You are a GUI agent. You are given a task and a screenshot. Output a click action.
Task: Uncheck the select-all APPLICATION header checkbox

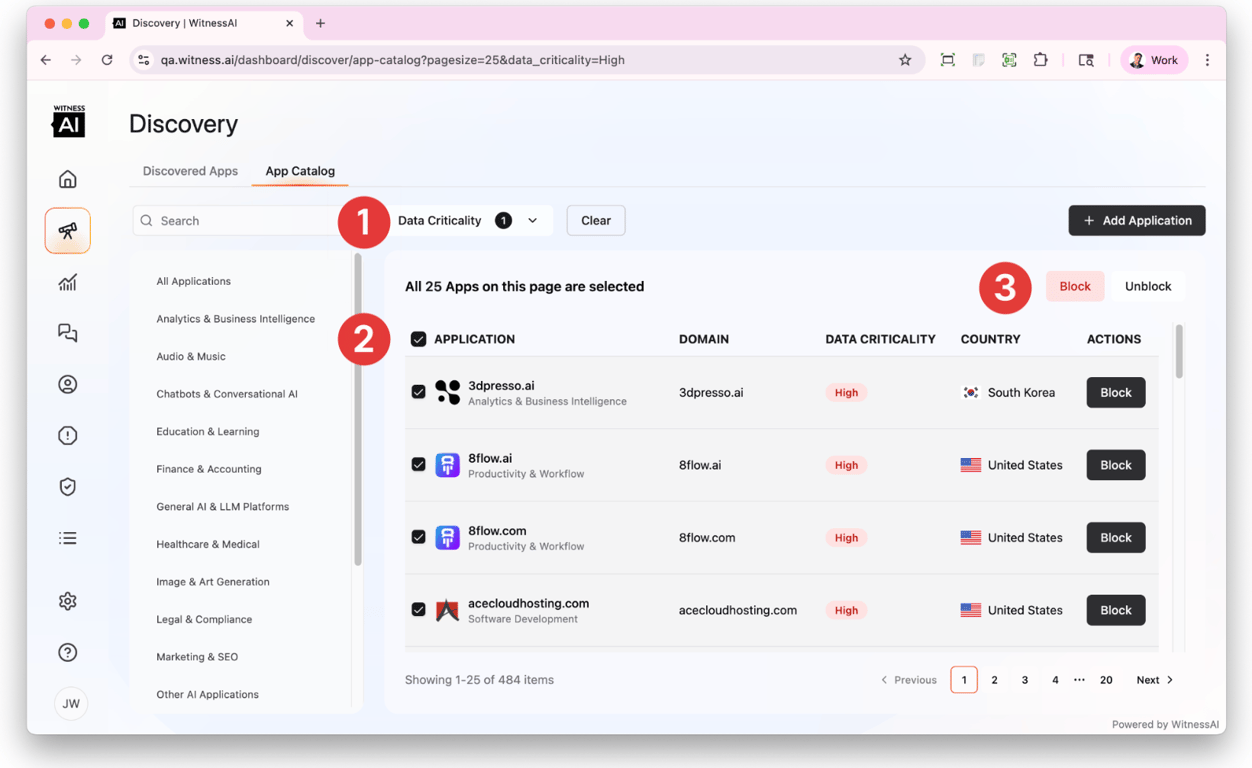tap(418, 339)
